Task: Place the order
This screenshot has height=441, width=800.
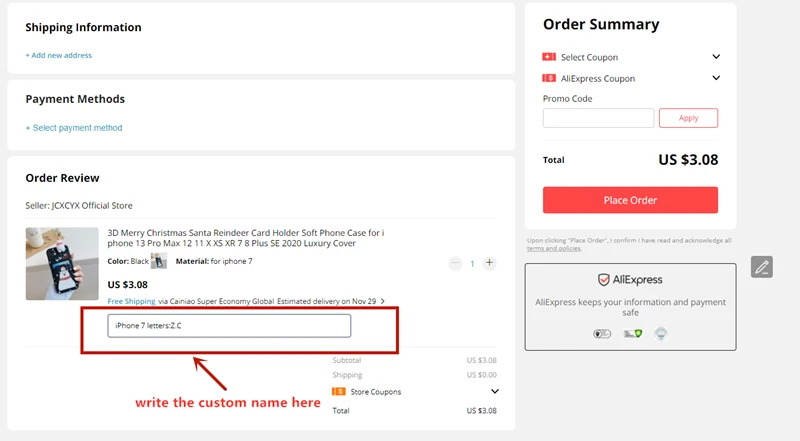Action: [630, 200]
